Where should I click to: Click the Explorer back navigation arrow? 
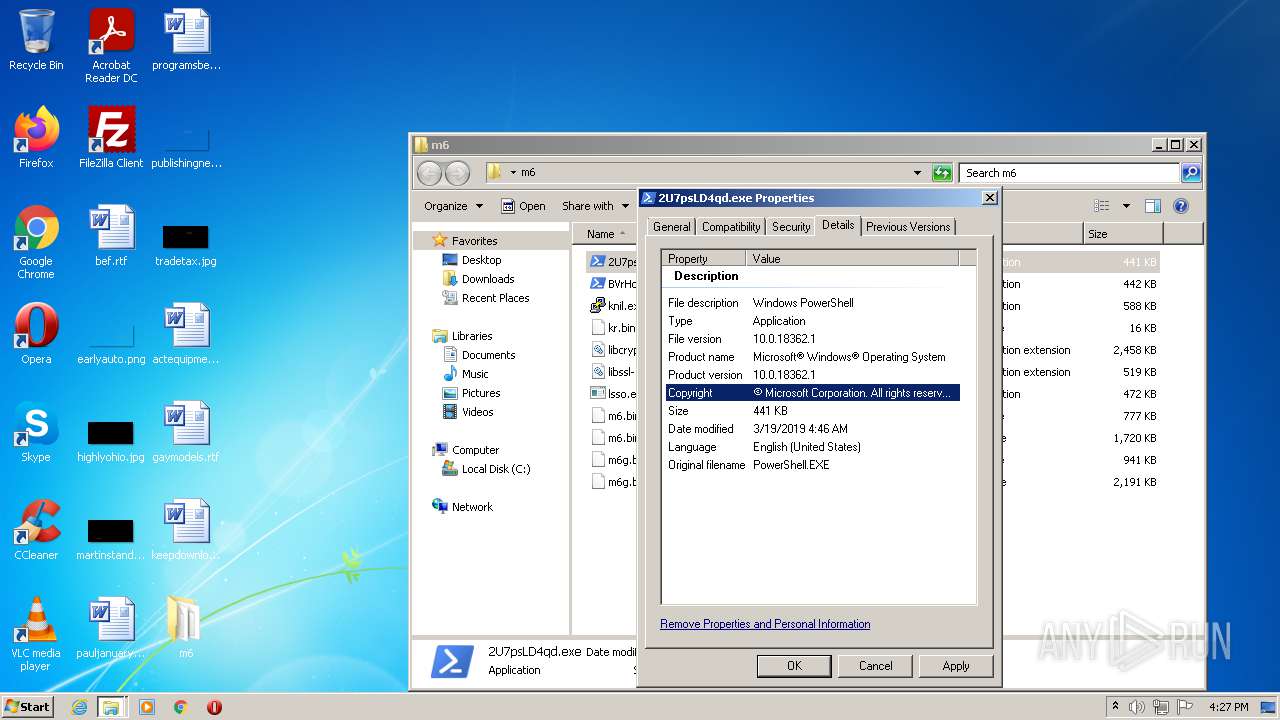coord(429,173)
